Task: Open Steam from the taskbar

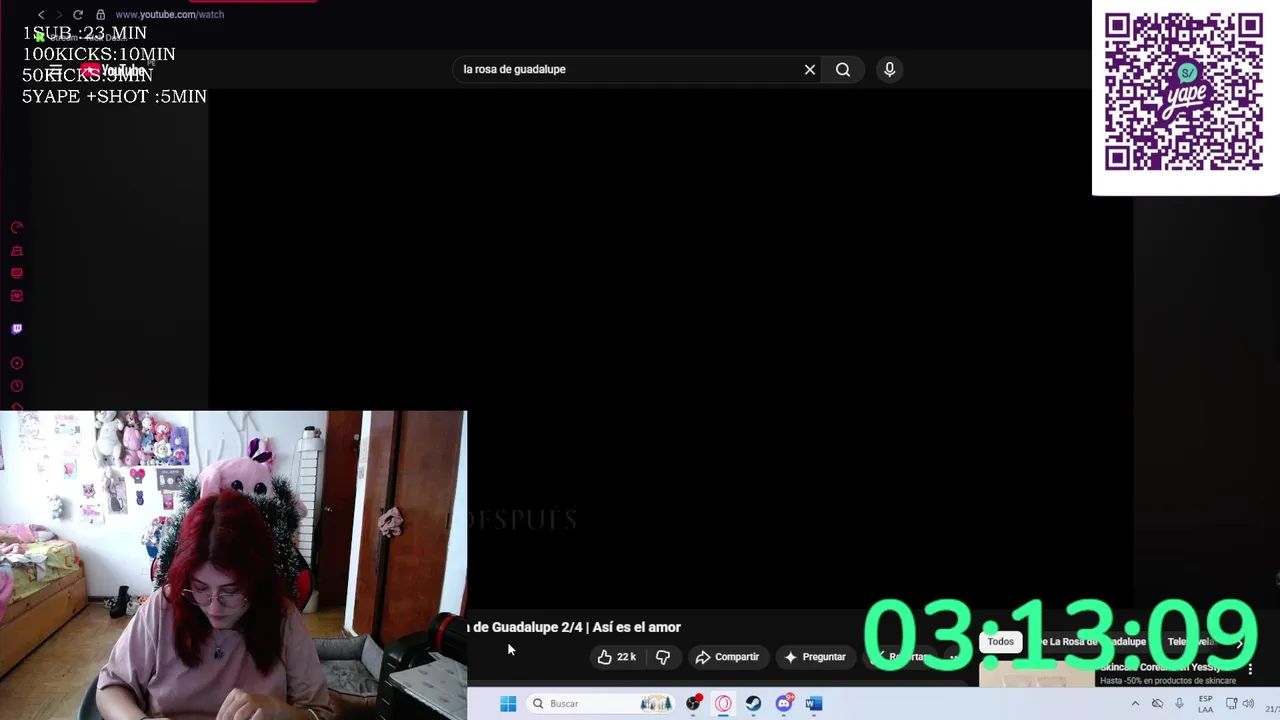Action: pos(753,704)
